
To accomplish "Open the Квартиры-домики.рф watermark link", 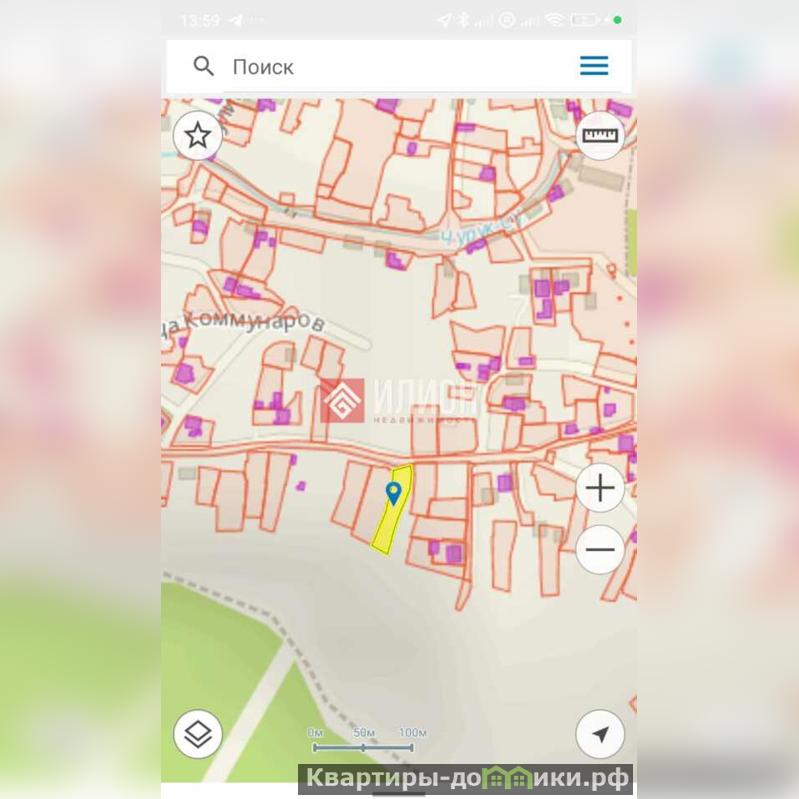I will click(466, 779).
